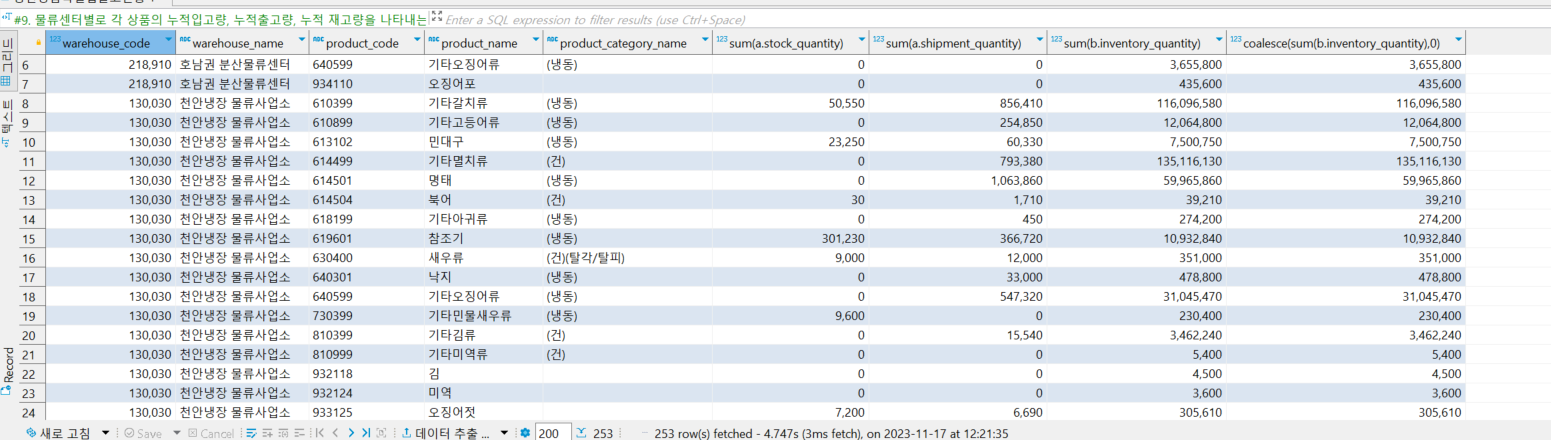The height and width of the screenshot is (440, 1551).
Task: Click the row count icon next to 253
Action: [582, 432]
